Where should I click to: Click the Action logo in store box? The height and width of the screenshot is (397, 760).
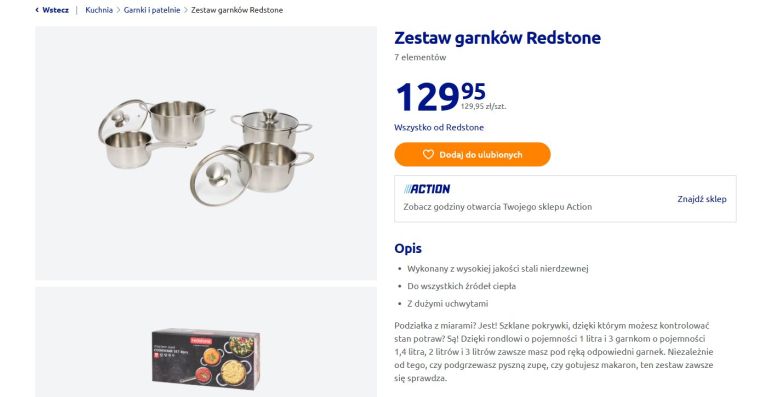click(x=427, y=189)
